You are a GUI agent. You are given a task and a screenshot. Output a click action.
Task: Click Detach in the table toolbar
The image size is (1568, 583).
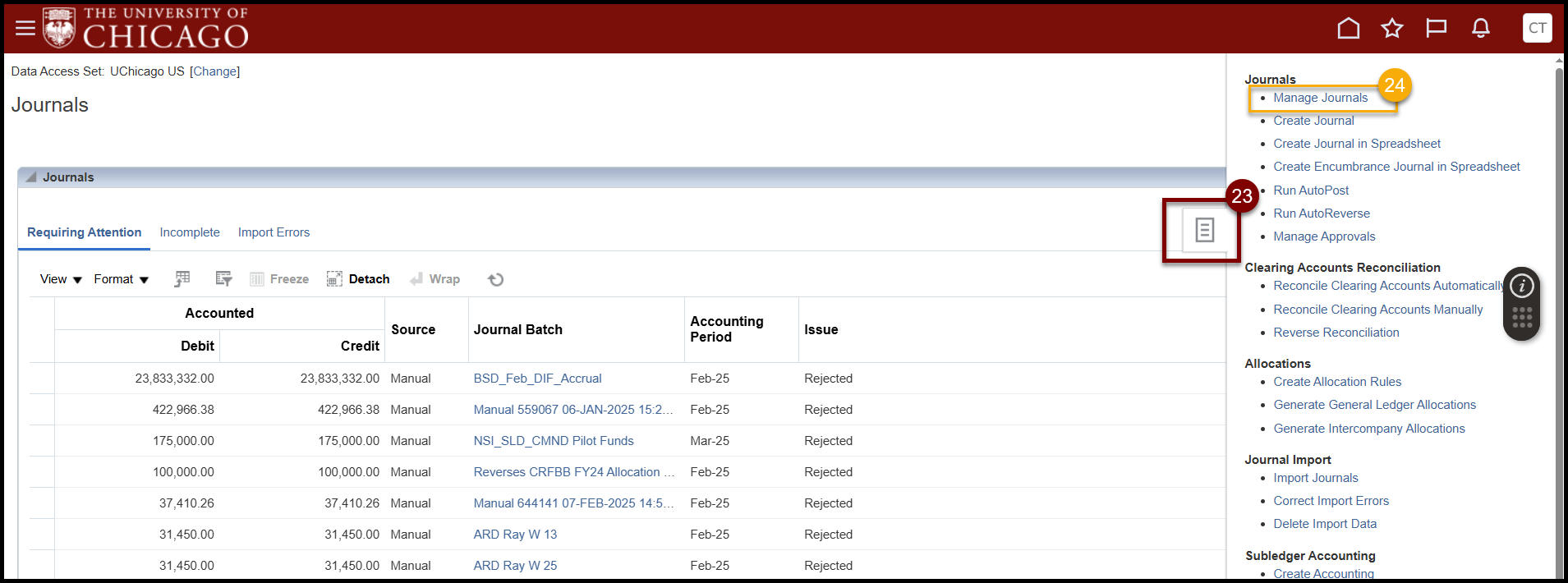click(358, 279)
